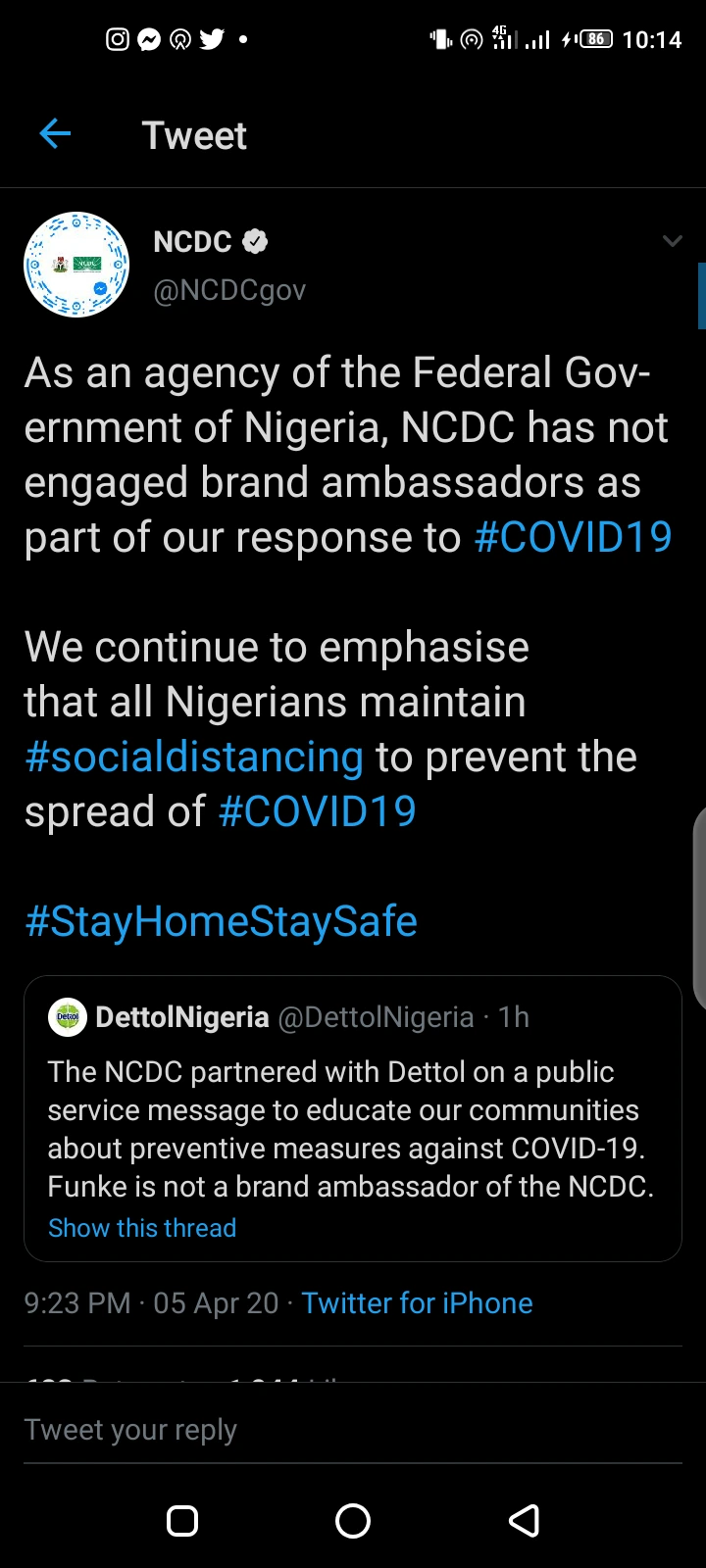Open Twitter for iPhone source link
The width and height of the screenshot is (706, 1568).
(417, 1303)
